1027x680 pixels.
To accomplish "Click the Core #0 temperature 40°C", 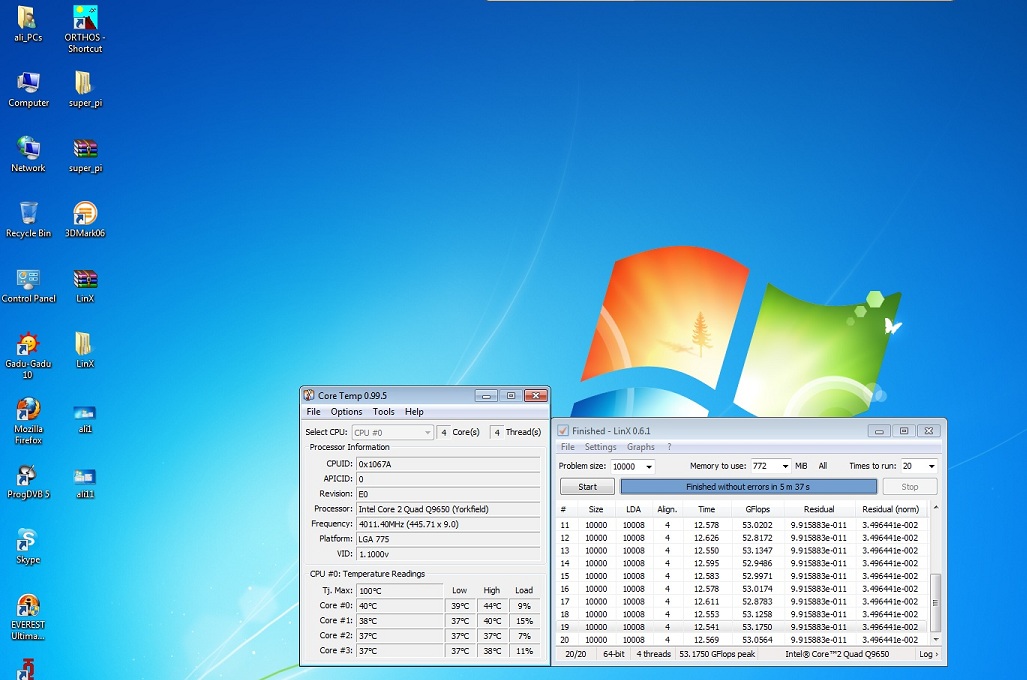I will [x=400, y=606].
